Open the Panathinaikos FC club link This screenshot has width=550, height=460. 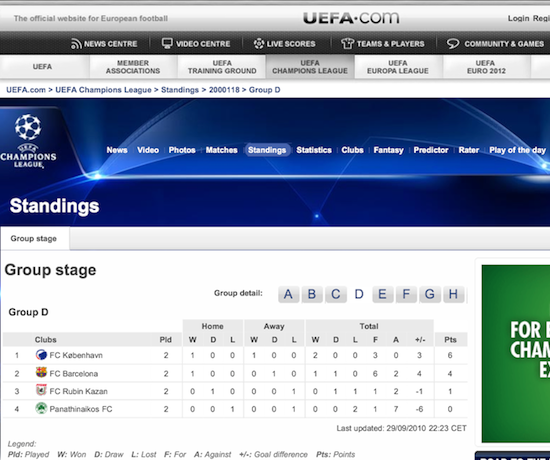pos(81,409)
